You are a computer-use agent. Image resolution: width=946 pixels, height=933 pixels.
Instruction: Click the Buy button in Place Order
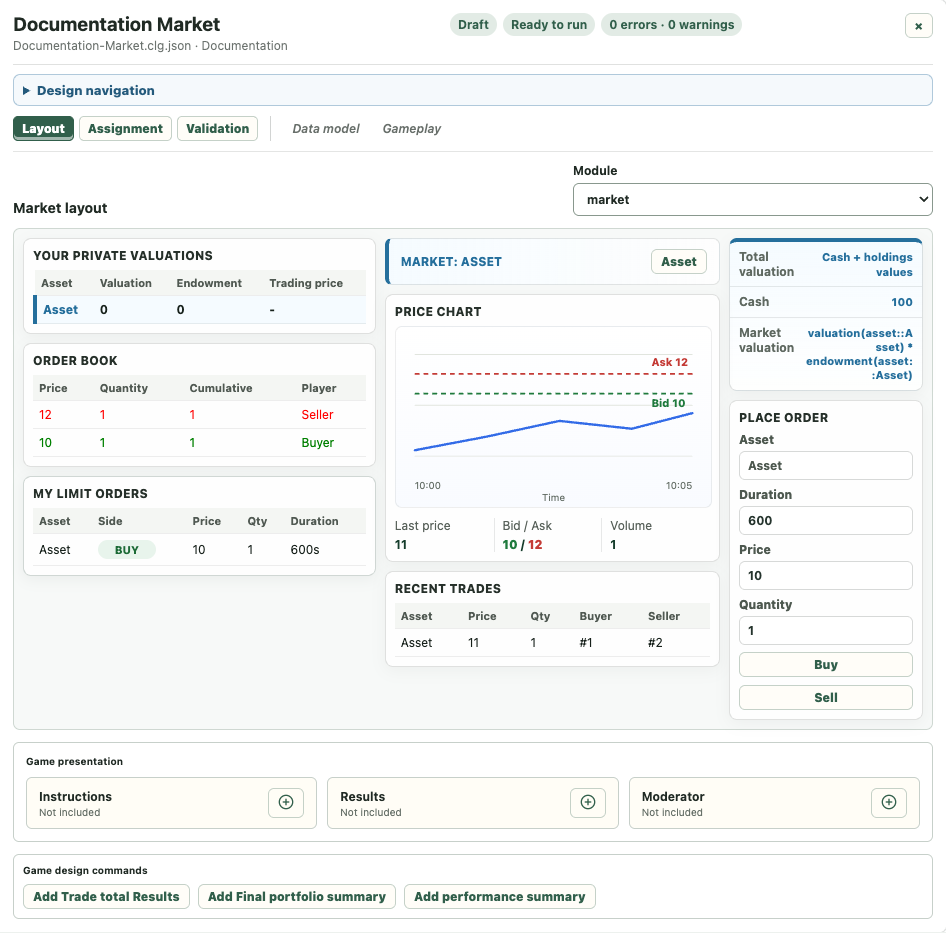pyautogui.click(x=825, y=664)
